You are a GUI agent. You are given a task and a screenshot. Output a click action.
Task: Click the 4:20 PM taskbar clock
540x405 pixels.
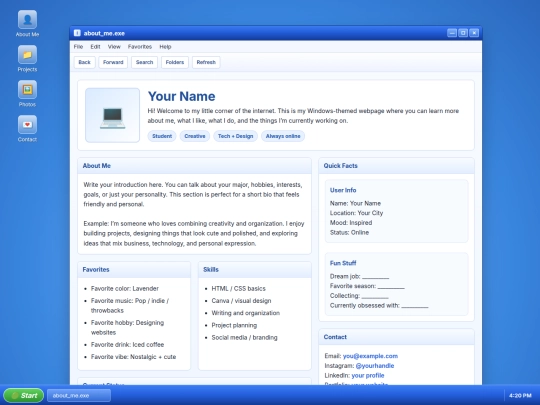tap(520, 395)
